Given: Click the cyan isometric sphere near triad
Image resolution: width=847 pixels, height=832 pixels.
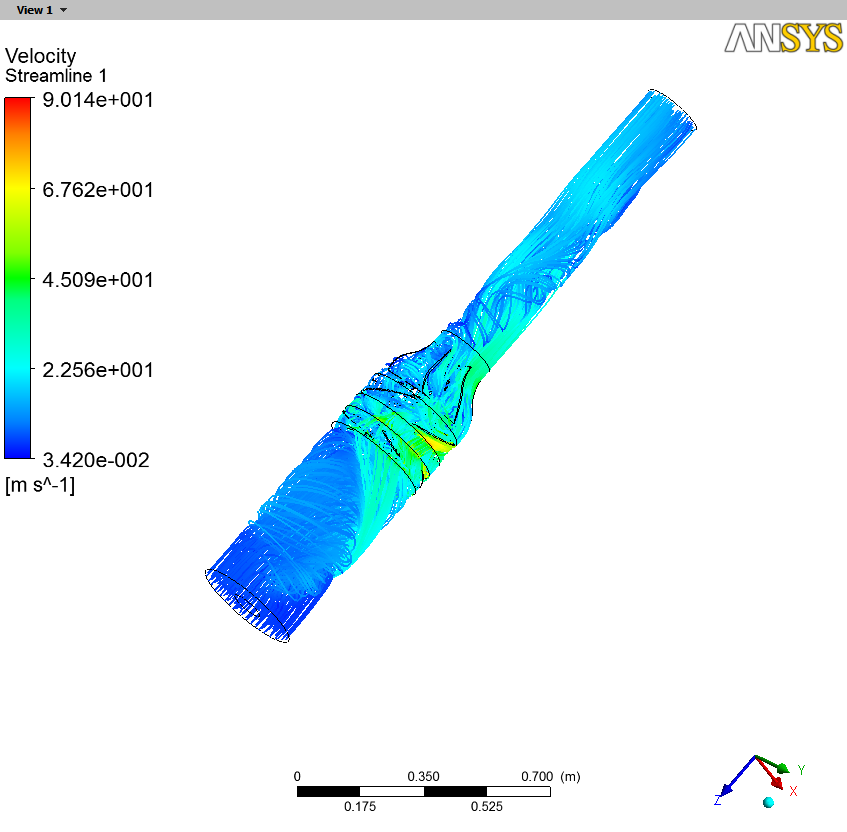Looking at the screenshot, I should coord(768,802).
